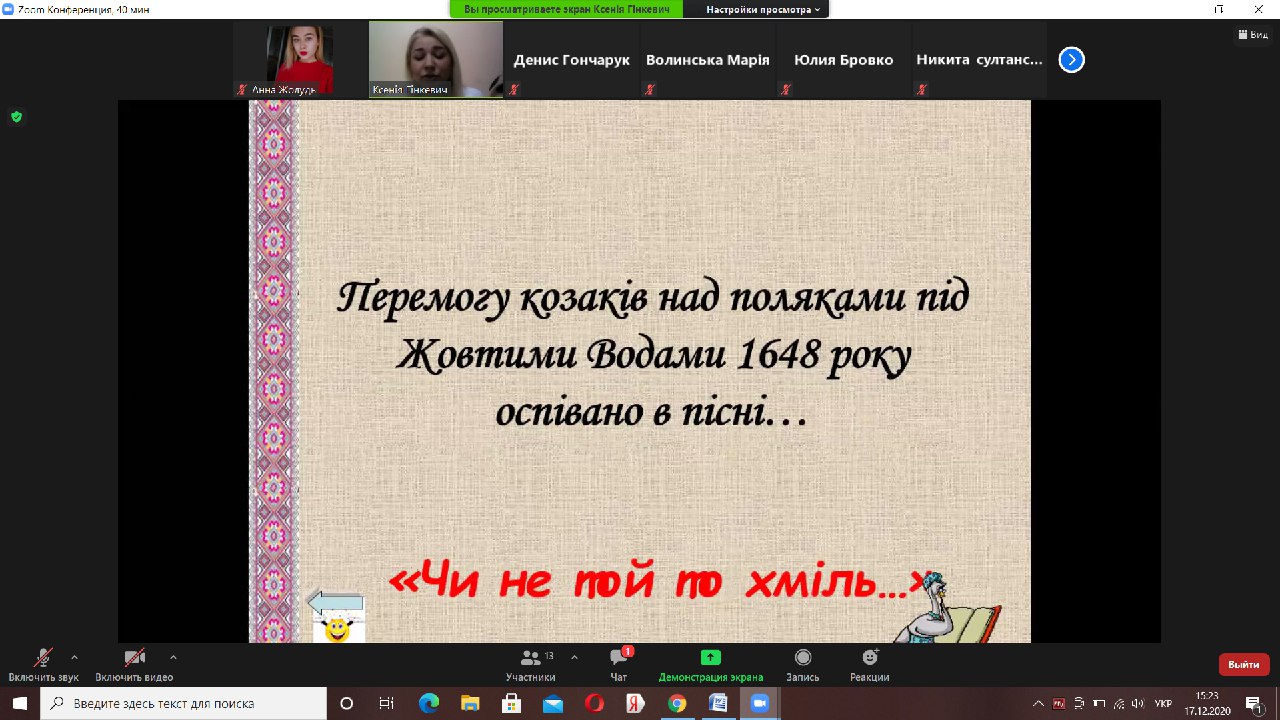Viewport: 1280px width, 720px height.
Task: Start recording with the Запись icon
Action: point(802,658)
